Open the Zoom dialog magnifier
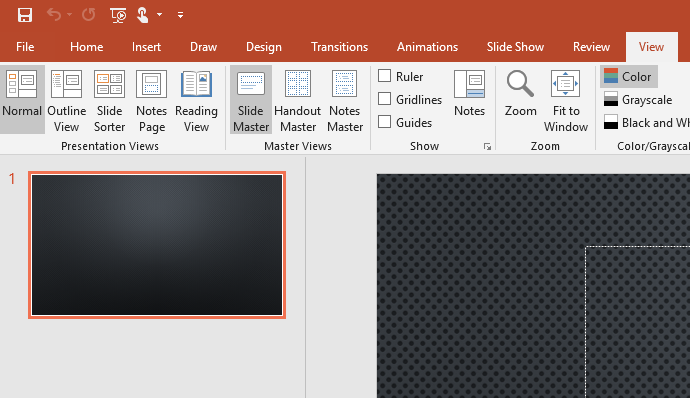The height and width of the screenshot is (398, 690). point(521,93)
